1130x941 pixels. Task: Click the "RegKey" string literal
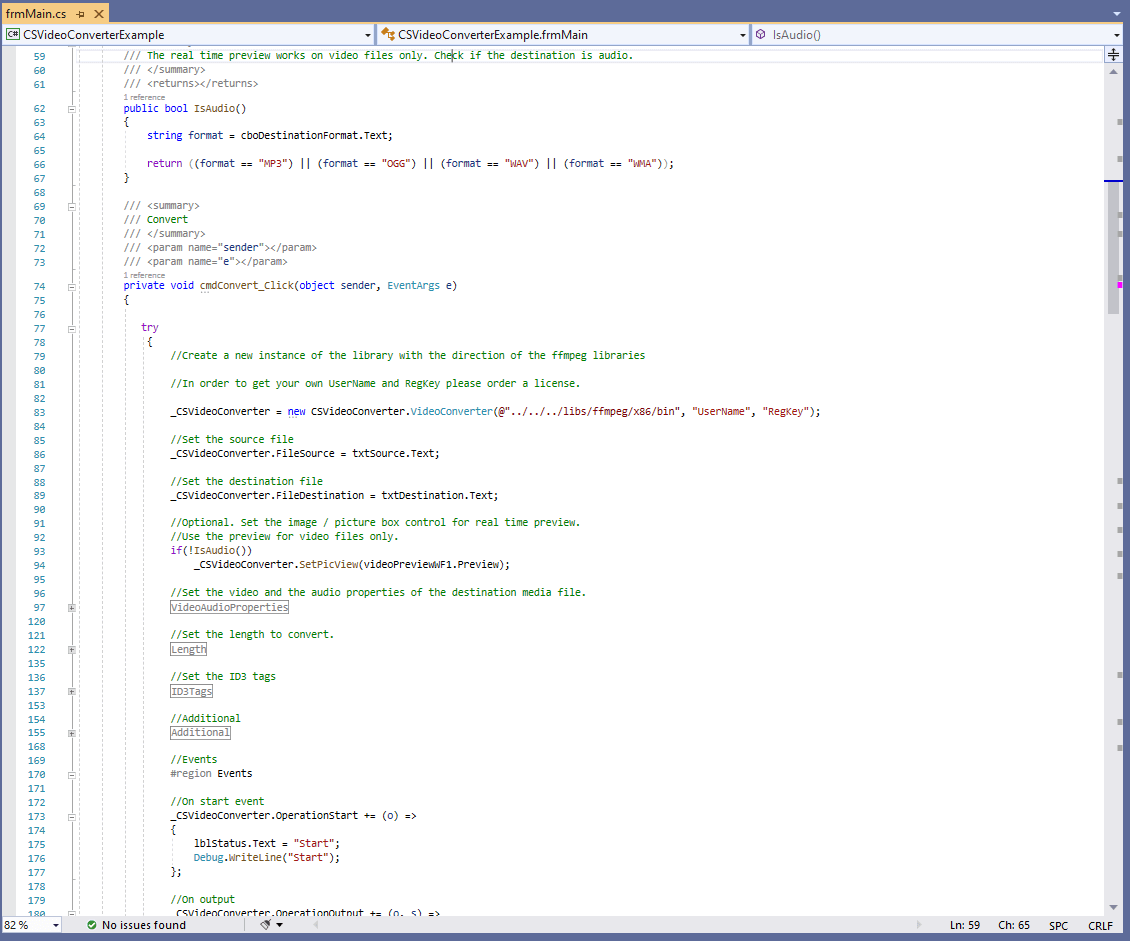(786, 411)
